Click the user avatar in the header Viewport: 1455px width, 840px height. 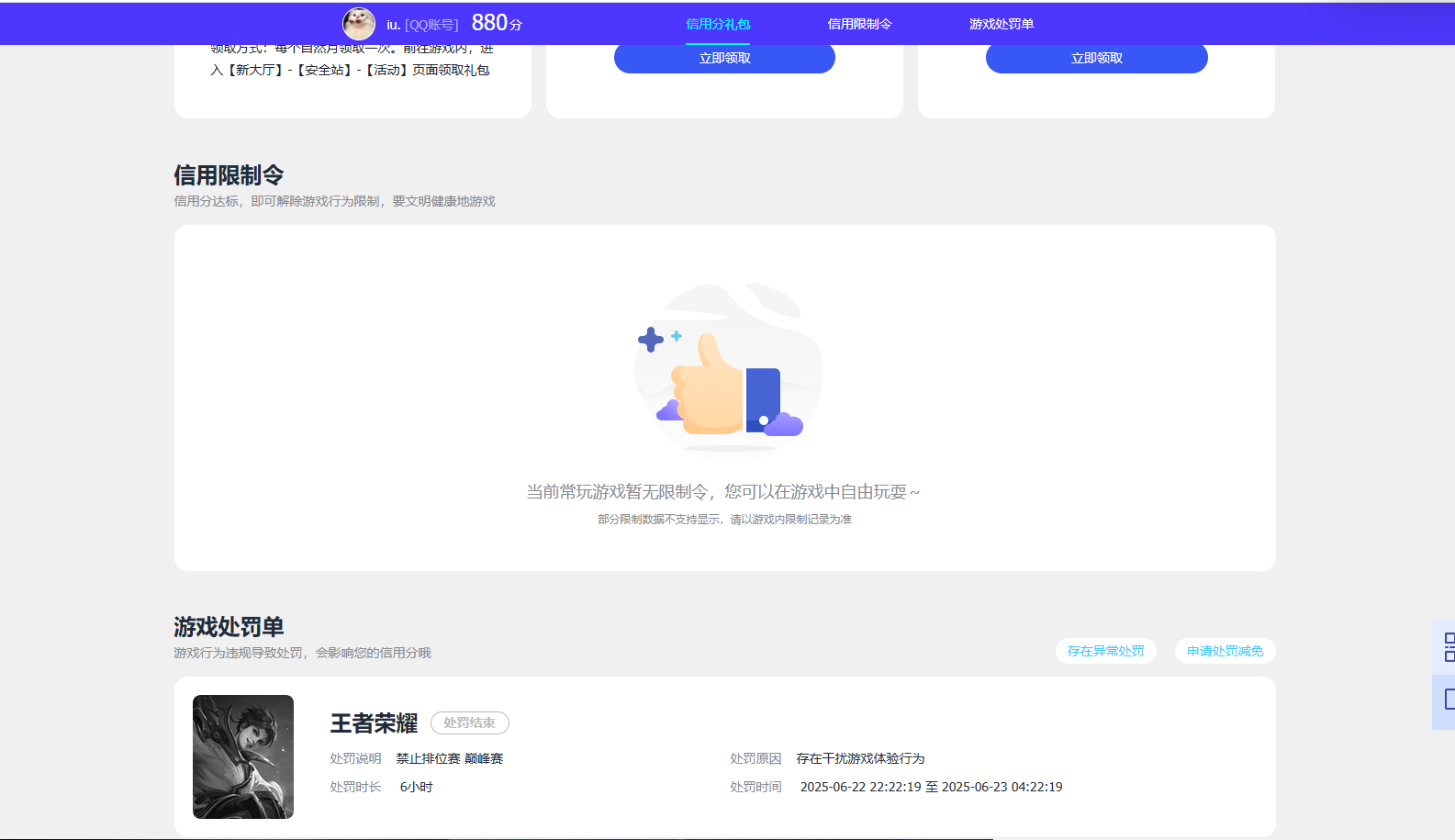359,24
